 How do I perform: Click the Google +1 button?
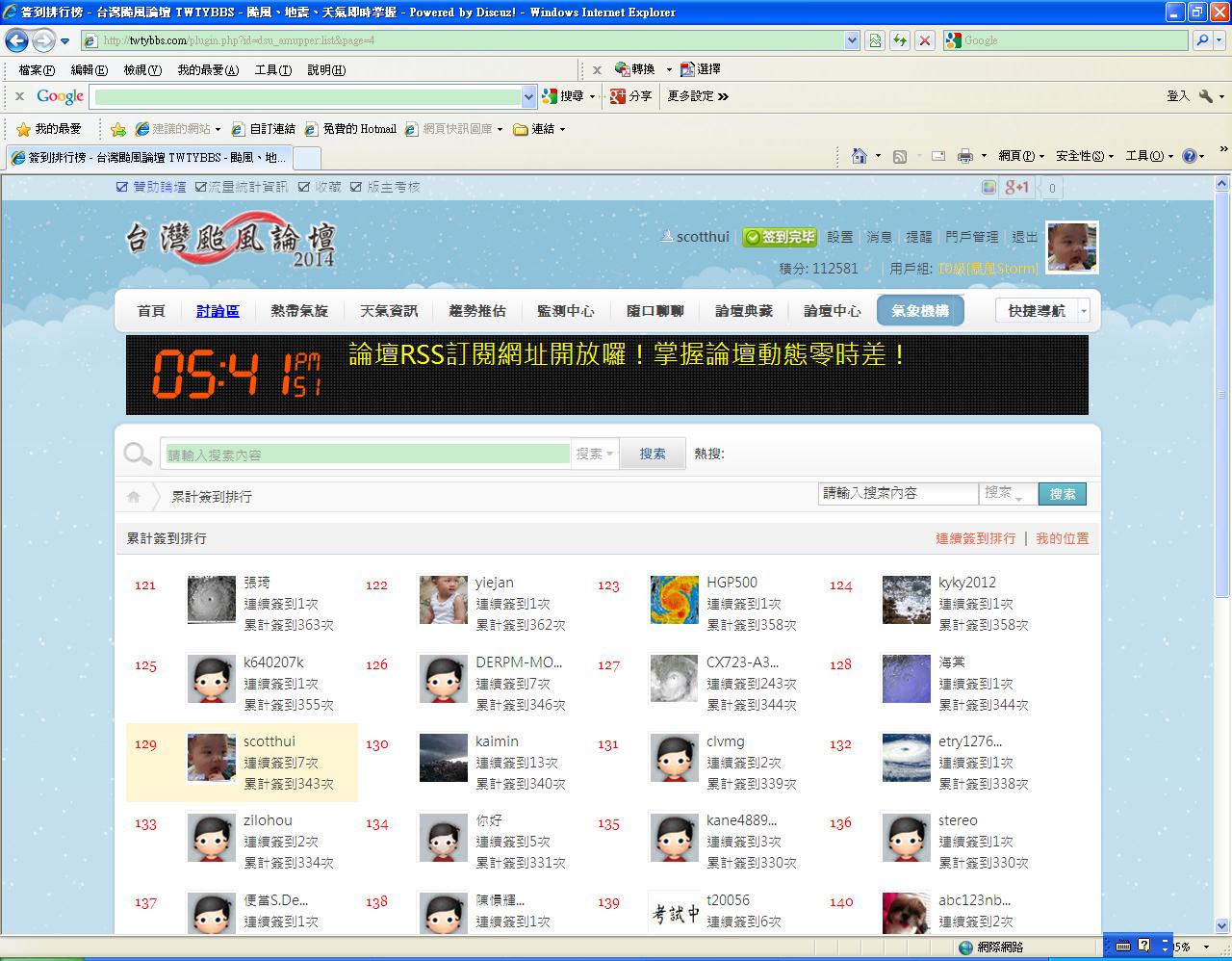[1016, 188]
